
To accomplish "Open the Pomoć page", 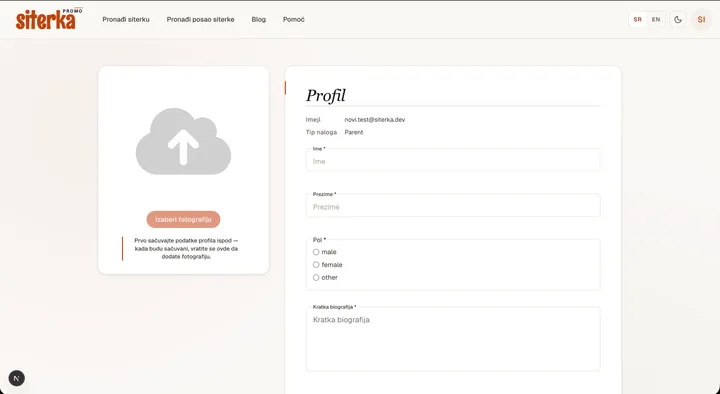I will (x=293, y=19).
